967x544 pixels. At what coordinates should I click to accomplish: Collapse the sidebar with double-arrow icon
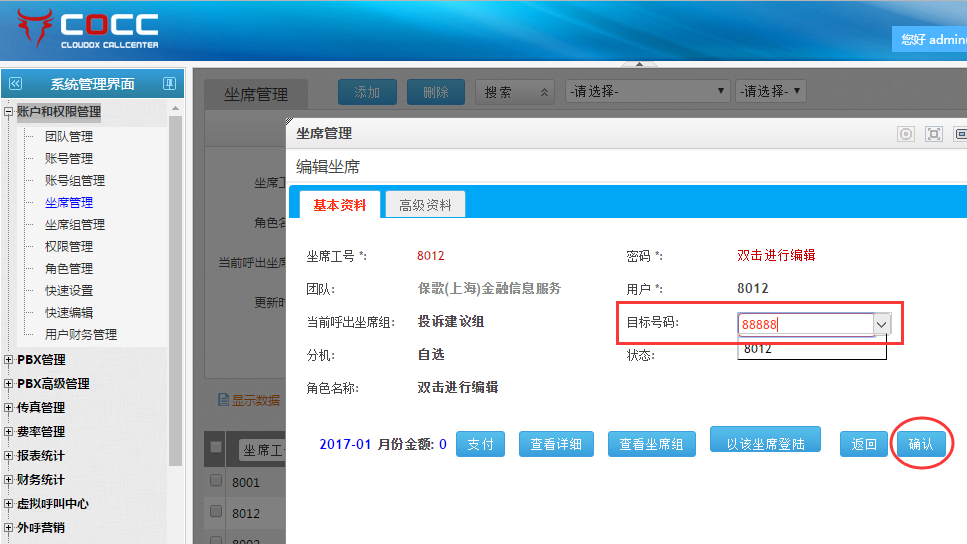tap(15, 84)
